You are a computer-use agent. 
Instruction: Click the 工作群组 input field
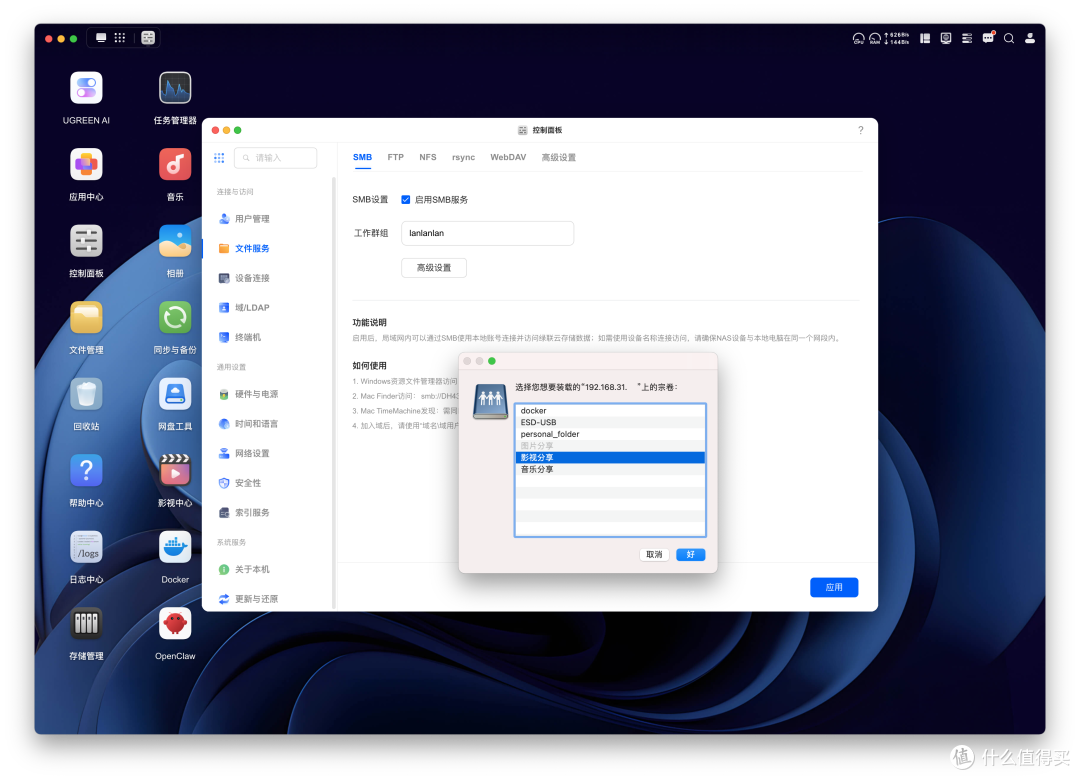(x=488, y=233)
